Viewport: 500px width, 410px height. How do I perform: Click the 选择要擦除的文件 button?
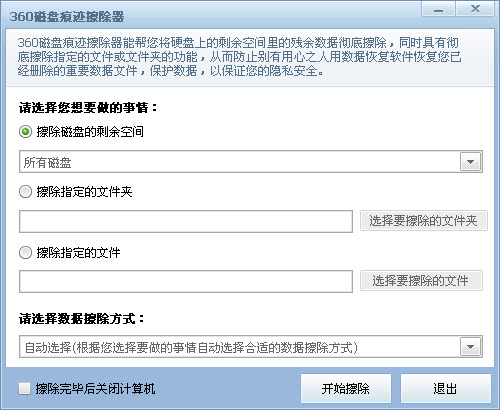point(421,281)
